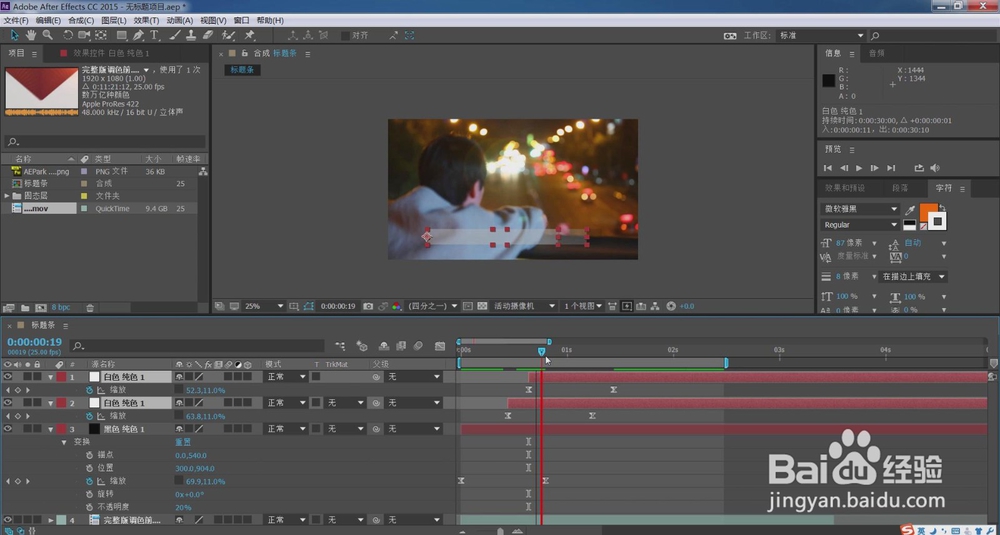Select the Hand tool
Screen dimensions: 1000x535
point(31,35)
